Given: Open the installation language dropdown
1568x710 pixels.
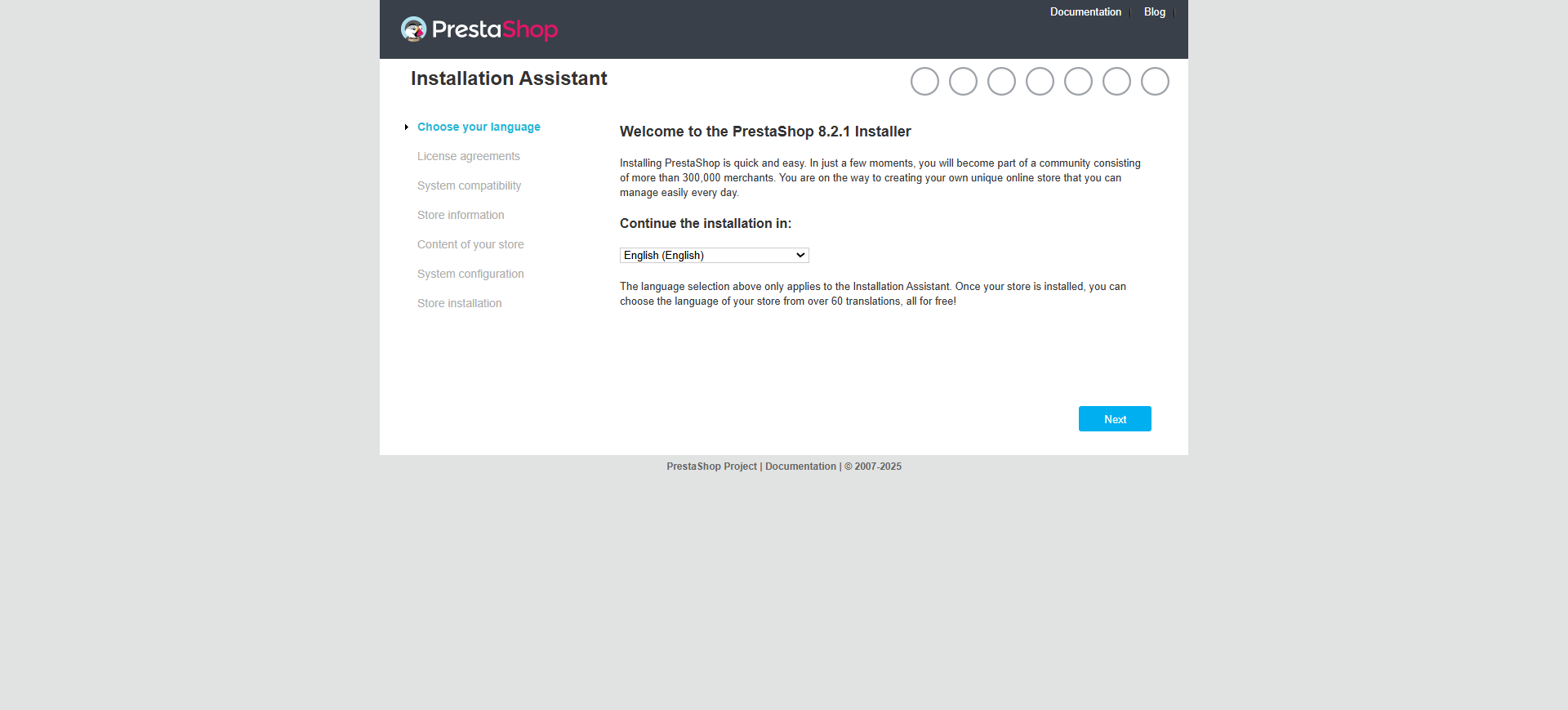Looking at the screenshot, I should (x=714, y=255).
